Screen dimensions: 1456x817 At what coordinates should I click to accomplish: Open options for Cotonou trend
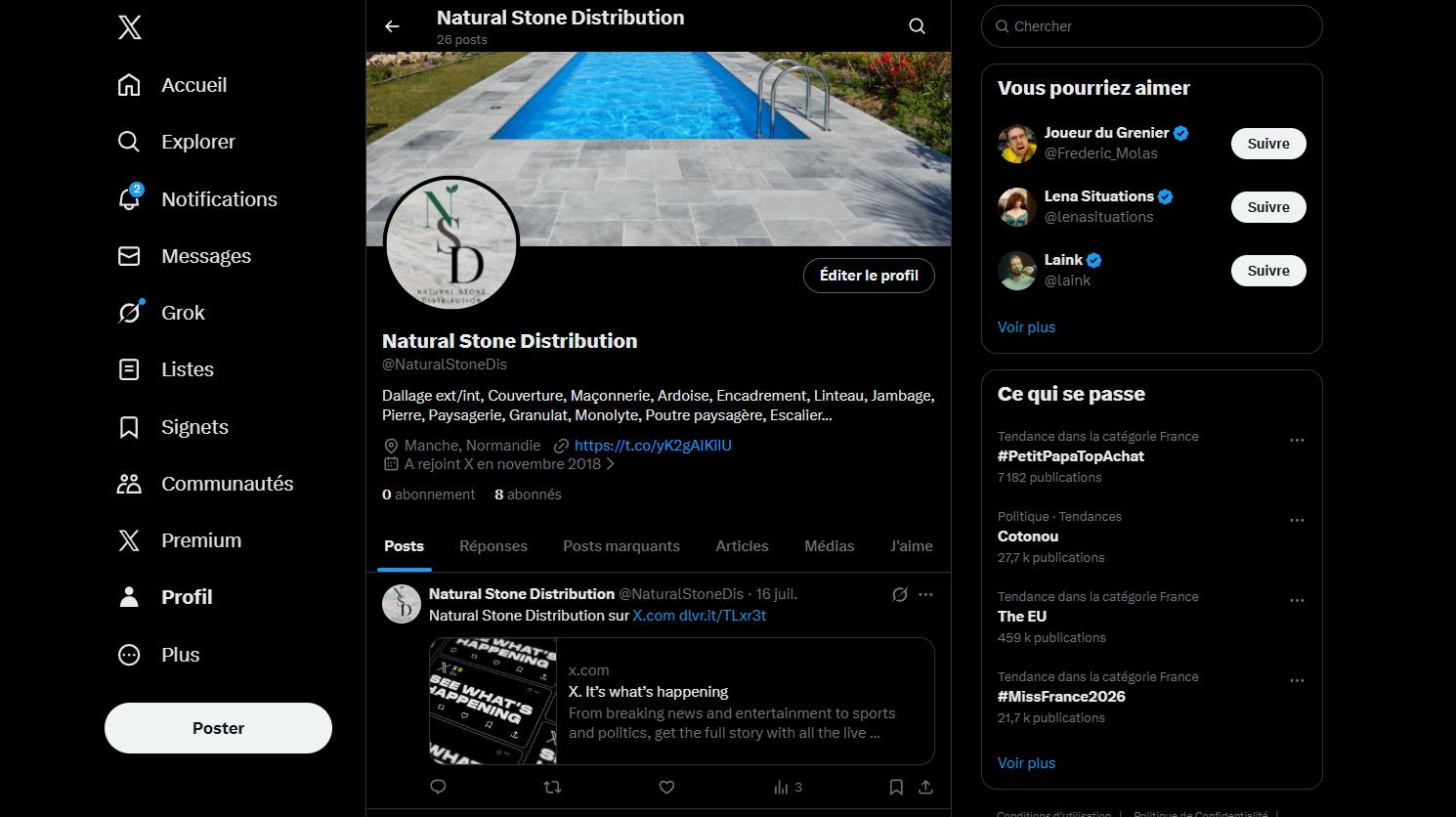1297,521
